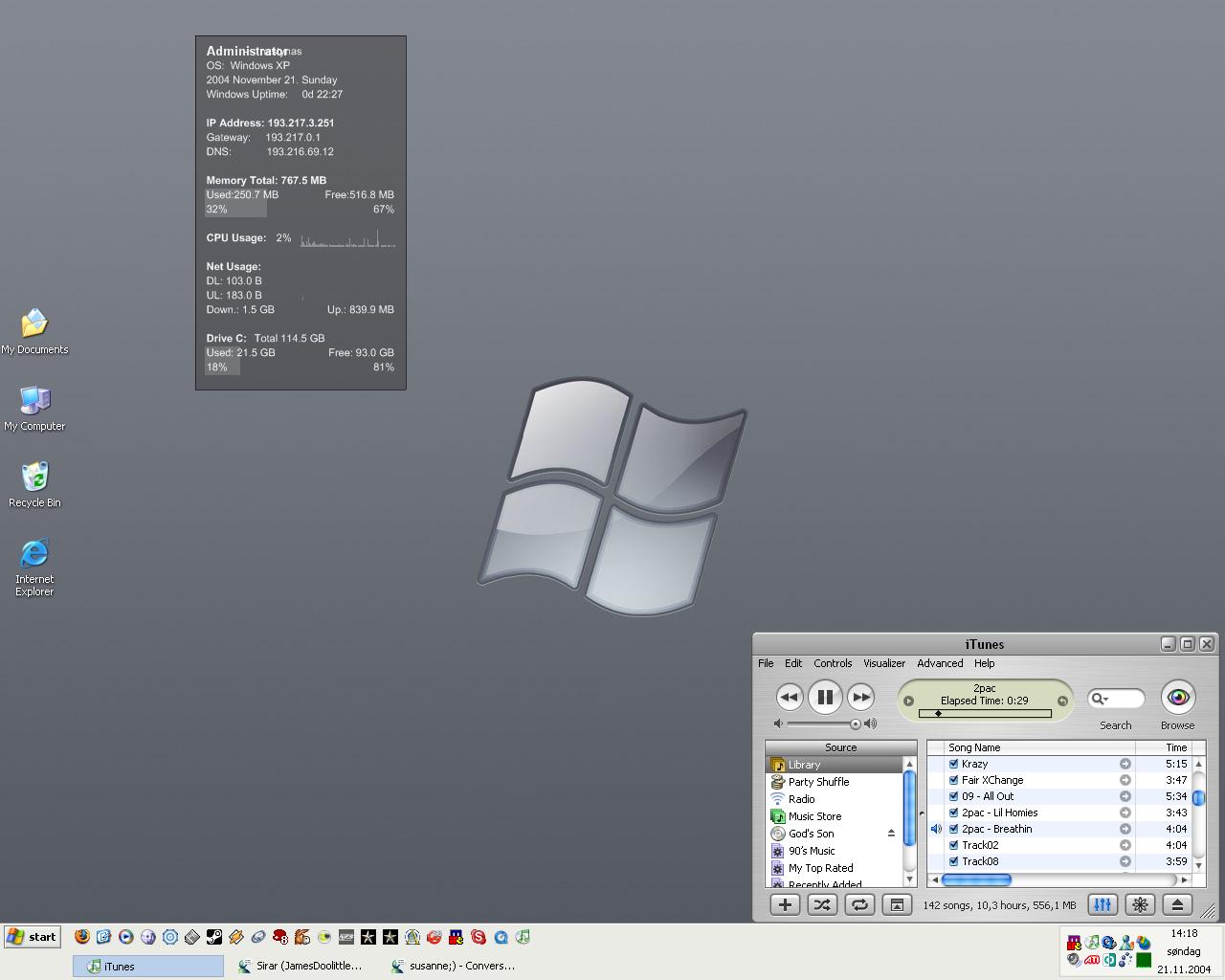Click the arrow next to 09 - All Out
The image size is (1225, 980).
click(1125, 796)
